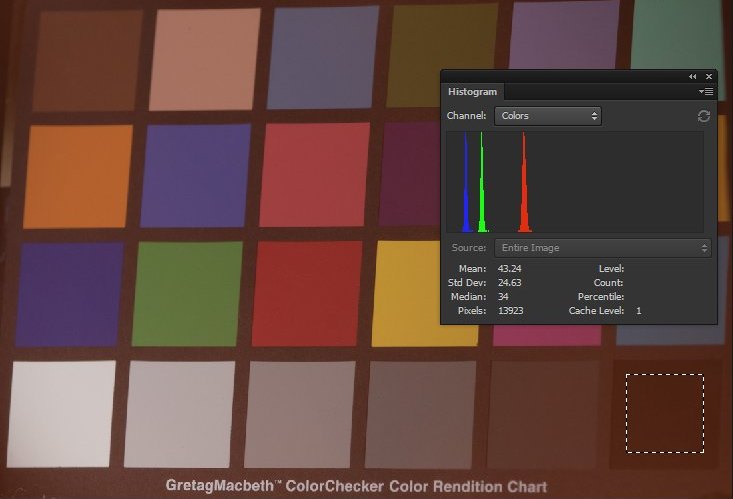733x499 pixels.
Task: Click the Cache Level value 1
Action: 639,311
